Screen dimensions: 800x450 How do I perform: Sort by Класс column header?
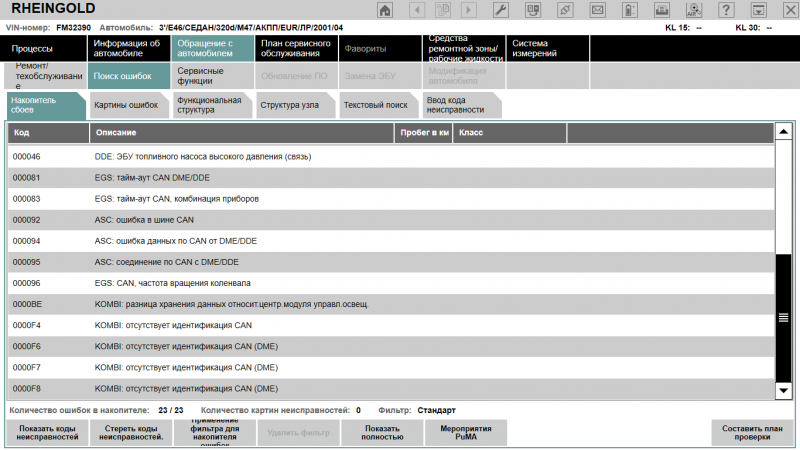point(510,133)
